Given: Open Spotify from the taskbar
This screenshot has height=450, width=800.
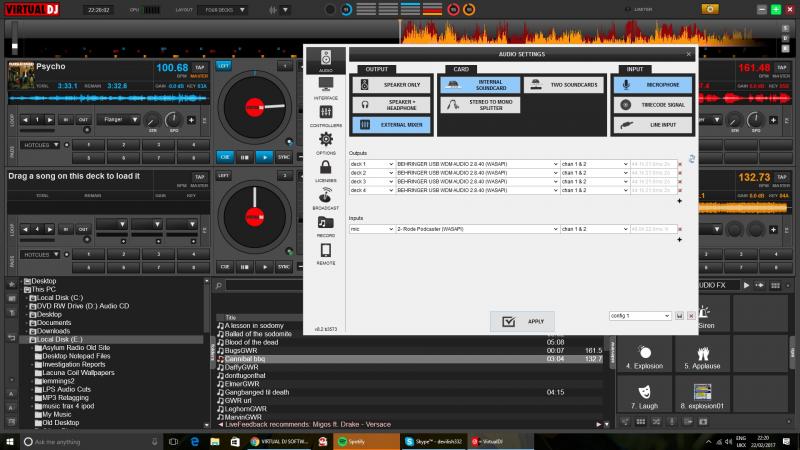Looking at the screenshot, I should click(366, 442).
